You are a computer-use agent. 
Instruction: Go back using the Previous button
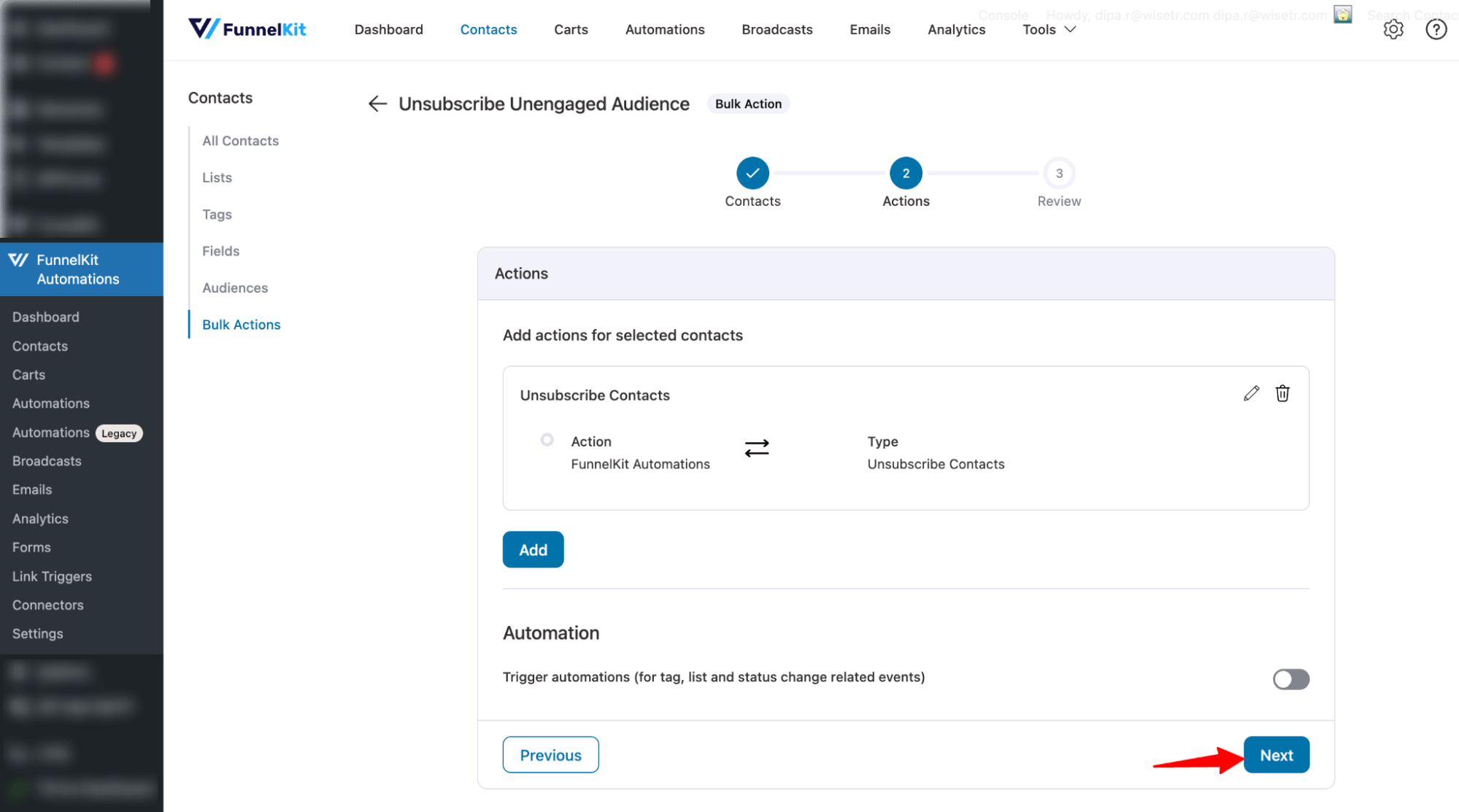550,755
